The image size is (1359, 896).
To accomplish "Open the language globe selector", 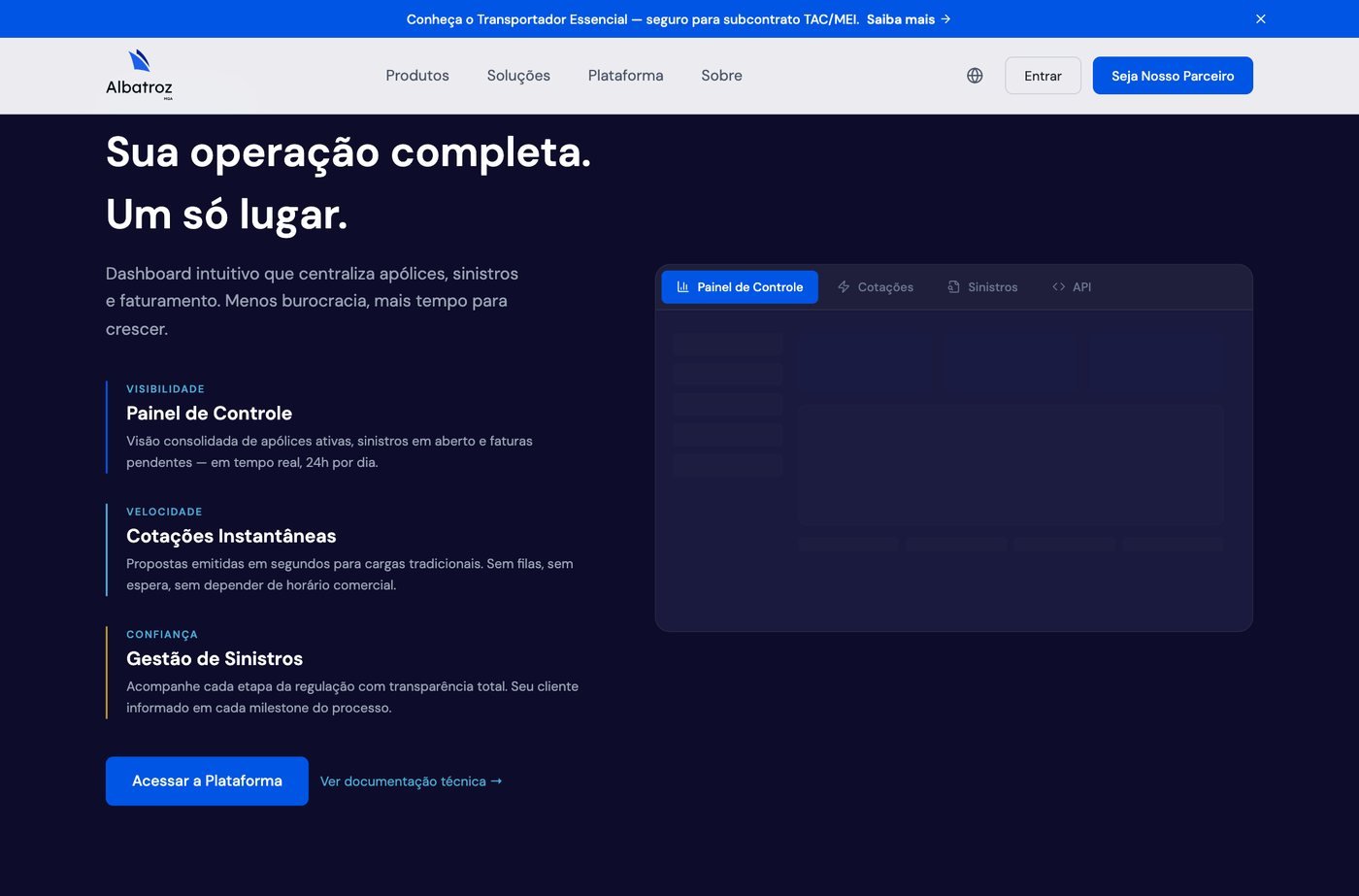I will (975, 76).
